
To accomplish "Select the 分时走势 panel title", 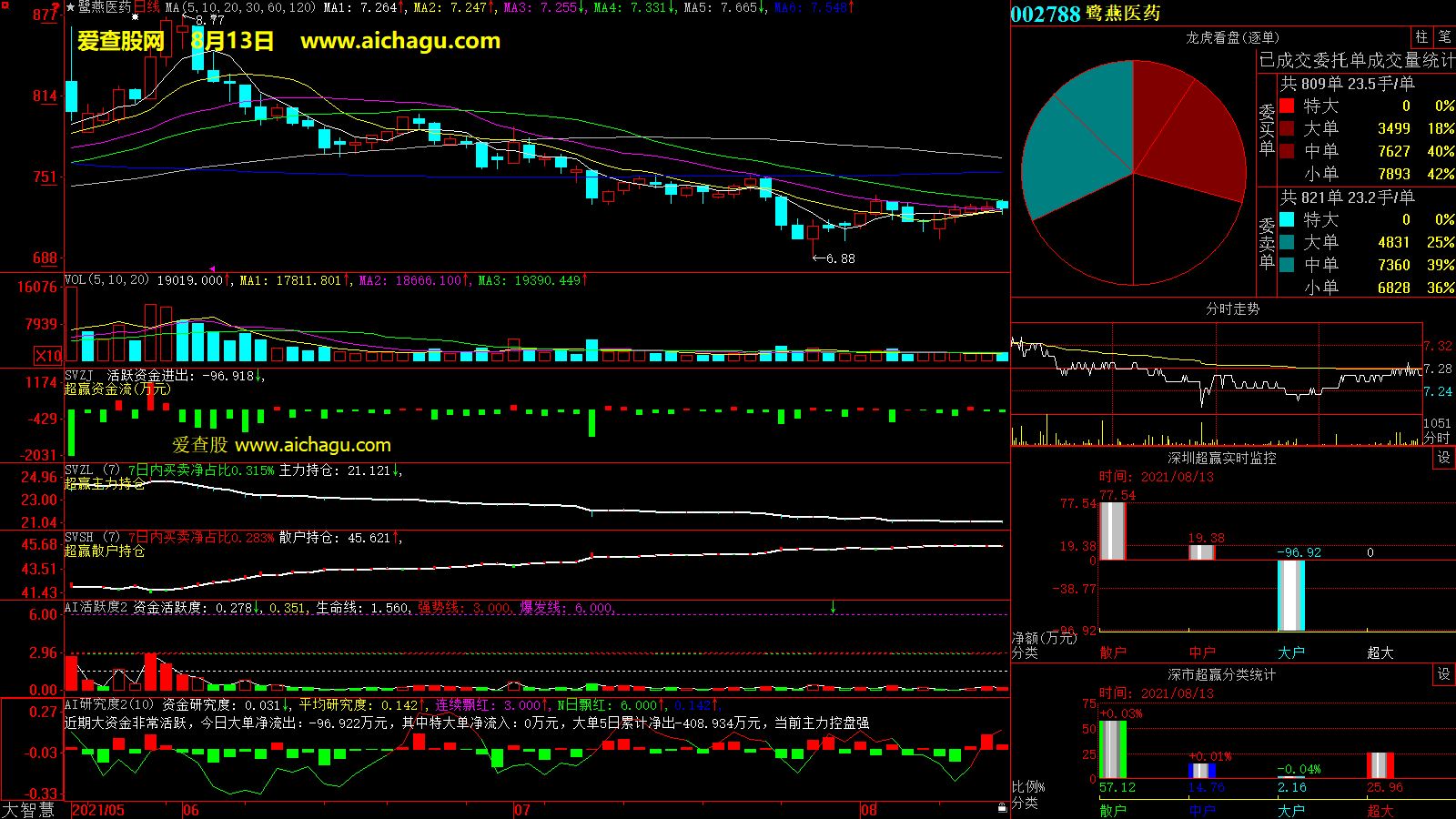I will click(1232, 309).
